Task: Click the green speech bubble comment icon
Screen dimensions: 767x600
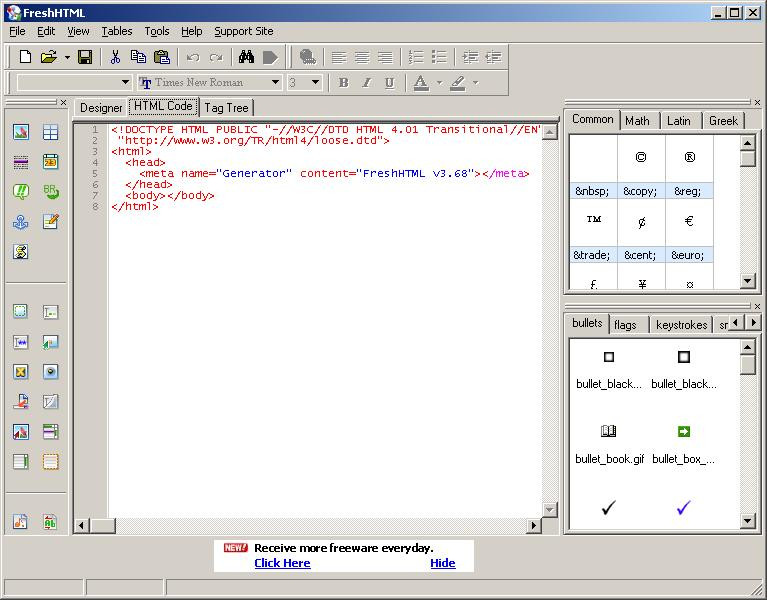Action: [21, 191]
